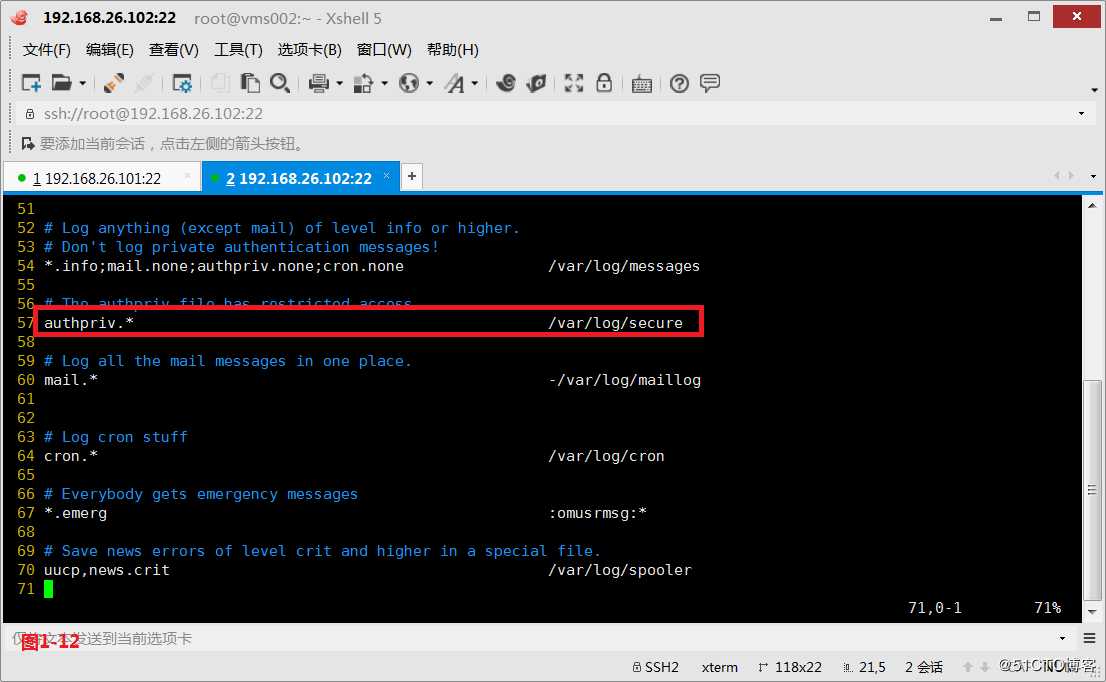The height and width of the screenshot is (682, 1106).
Task: Click the -/var/log/maillog path
Action: click(625, 380)
